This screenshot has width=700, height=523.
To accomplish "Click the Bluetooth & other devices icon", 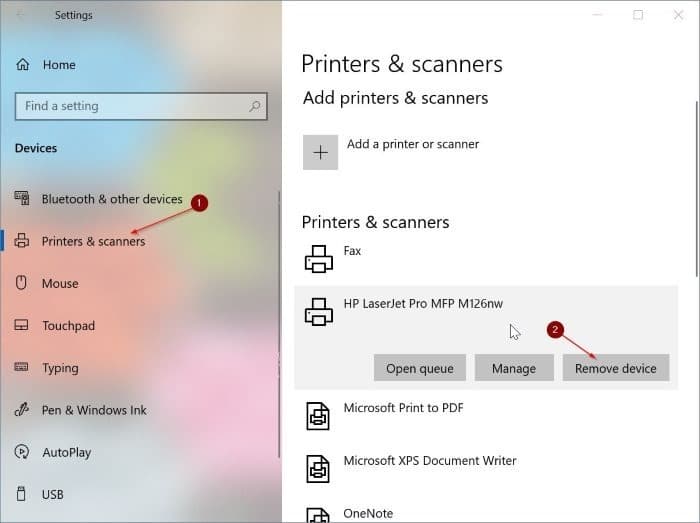I will pyautogui.click(x=22, y=198).
